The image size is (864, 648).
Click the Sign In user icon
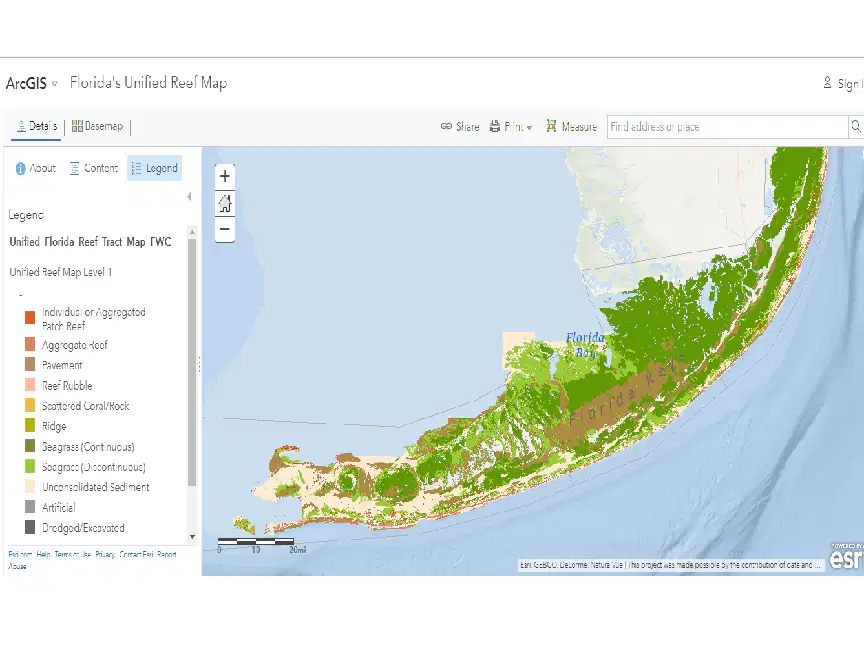point(827,83)
